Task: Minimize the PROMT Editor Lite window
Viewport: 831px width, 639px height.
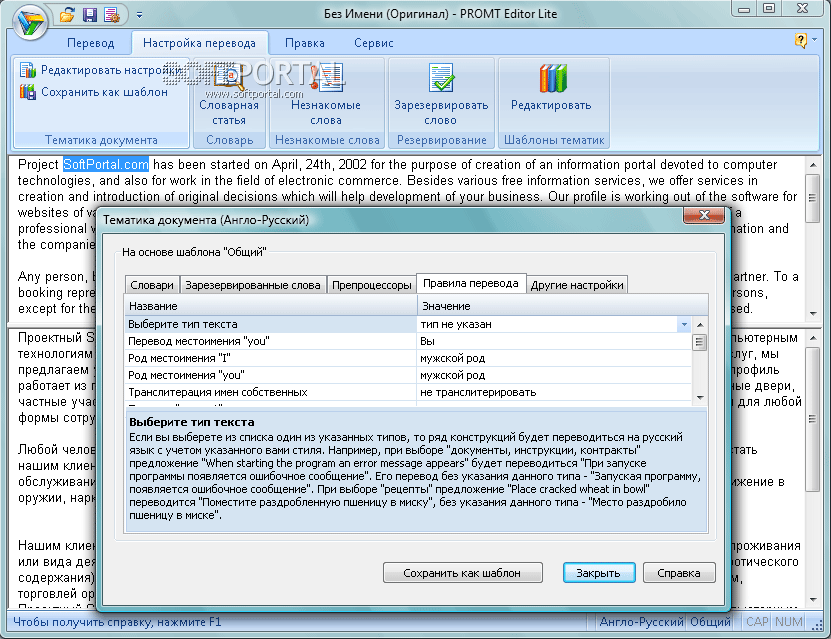Action: (744, 9)
